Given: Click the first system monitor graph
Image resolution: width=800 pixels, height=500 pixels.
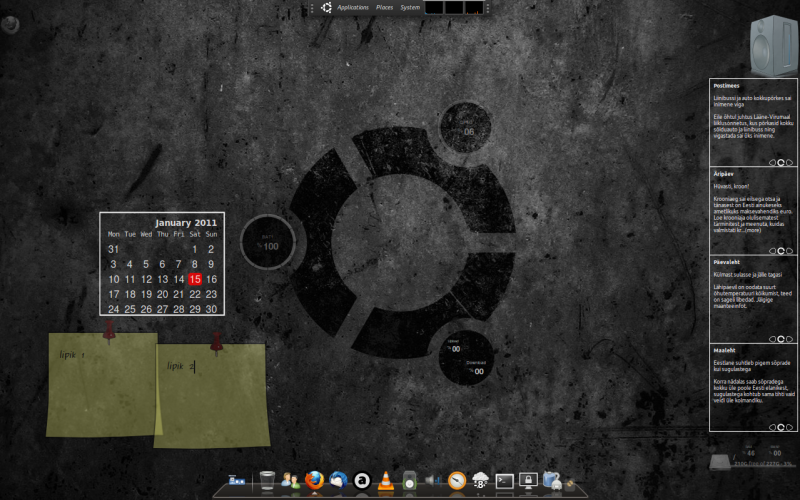Looking at the screenshot, I should point(434,7).
